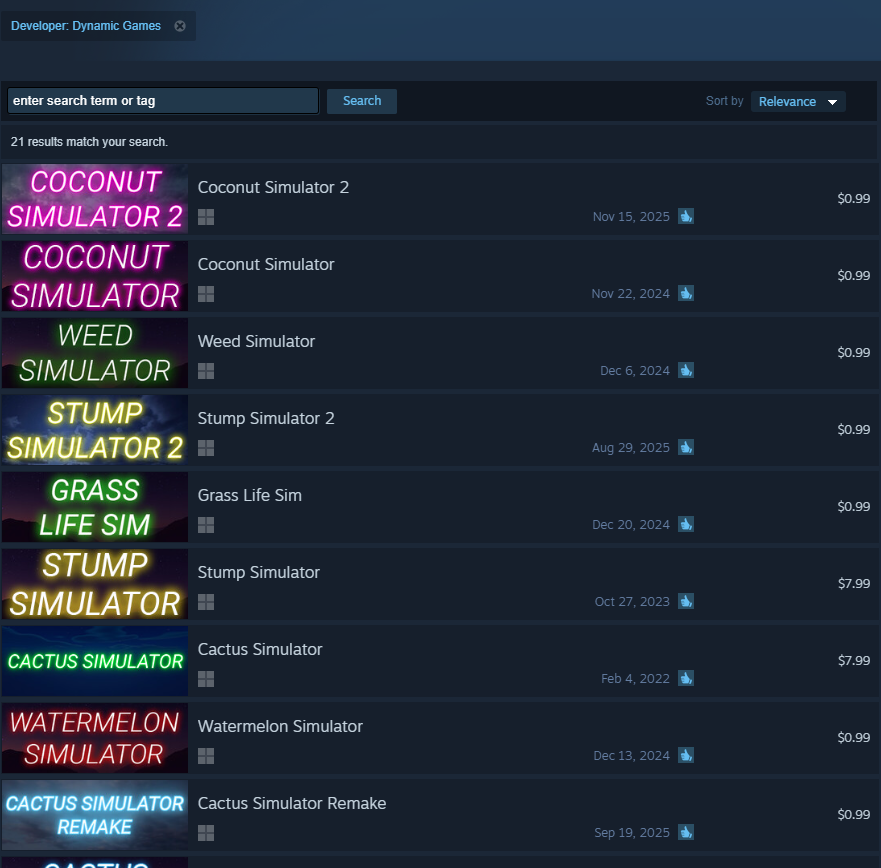Image resolution: width=881 pixels, height=868 pixels.
Task: Open the Coconut Simulator 2 title
Action: [x=273, y=187]
